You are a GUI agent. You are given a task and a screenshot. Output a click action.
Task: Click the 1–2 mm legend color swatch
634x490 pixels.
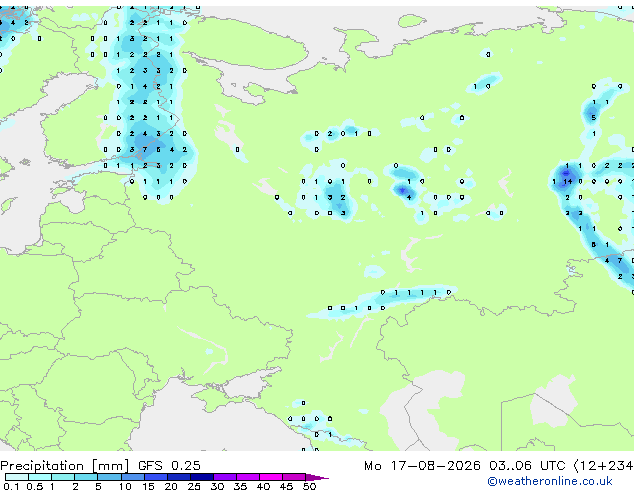(x=63, y=477)
